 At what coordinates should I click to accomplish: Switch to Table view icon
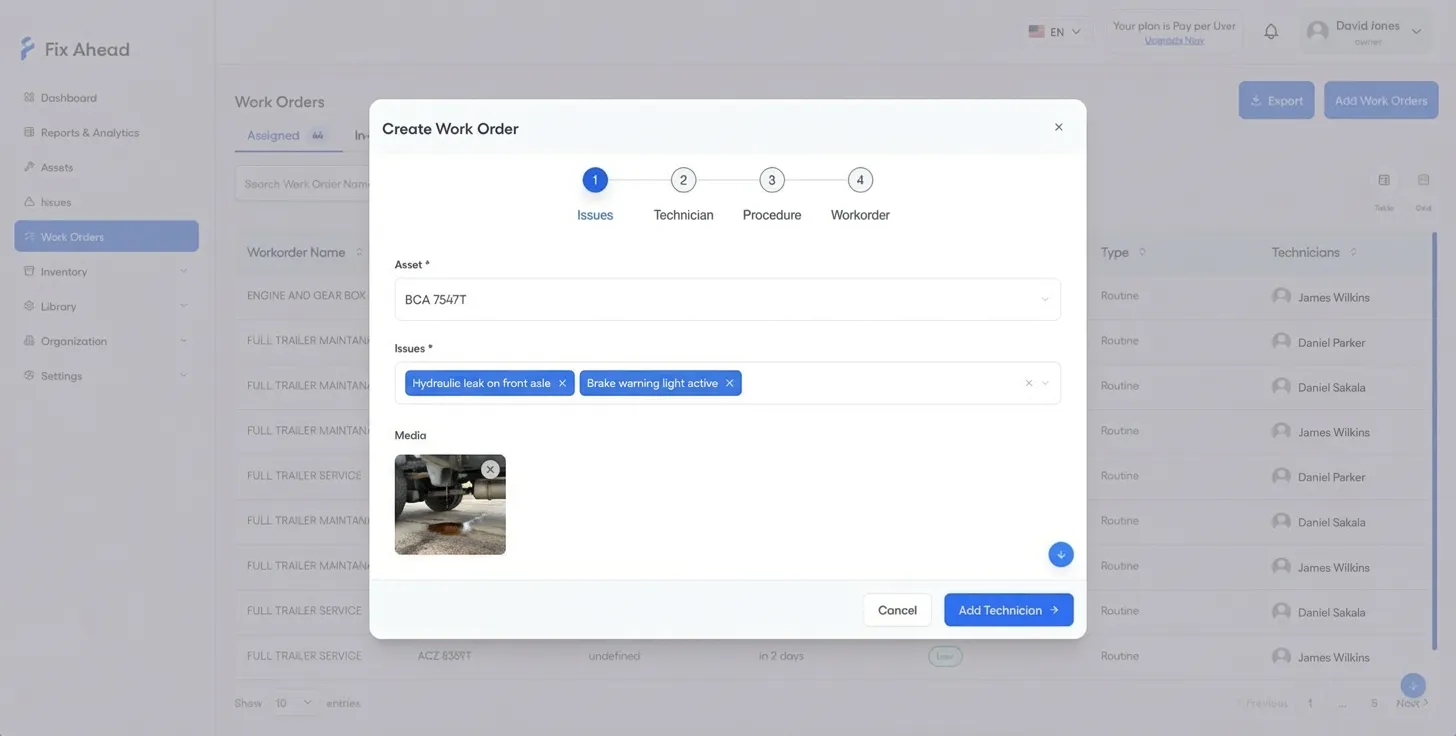tap(1384, 181)
